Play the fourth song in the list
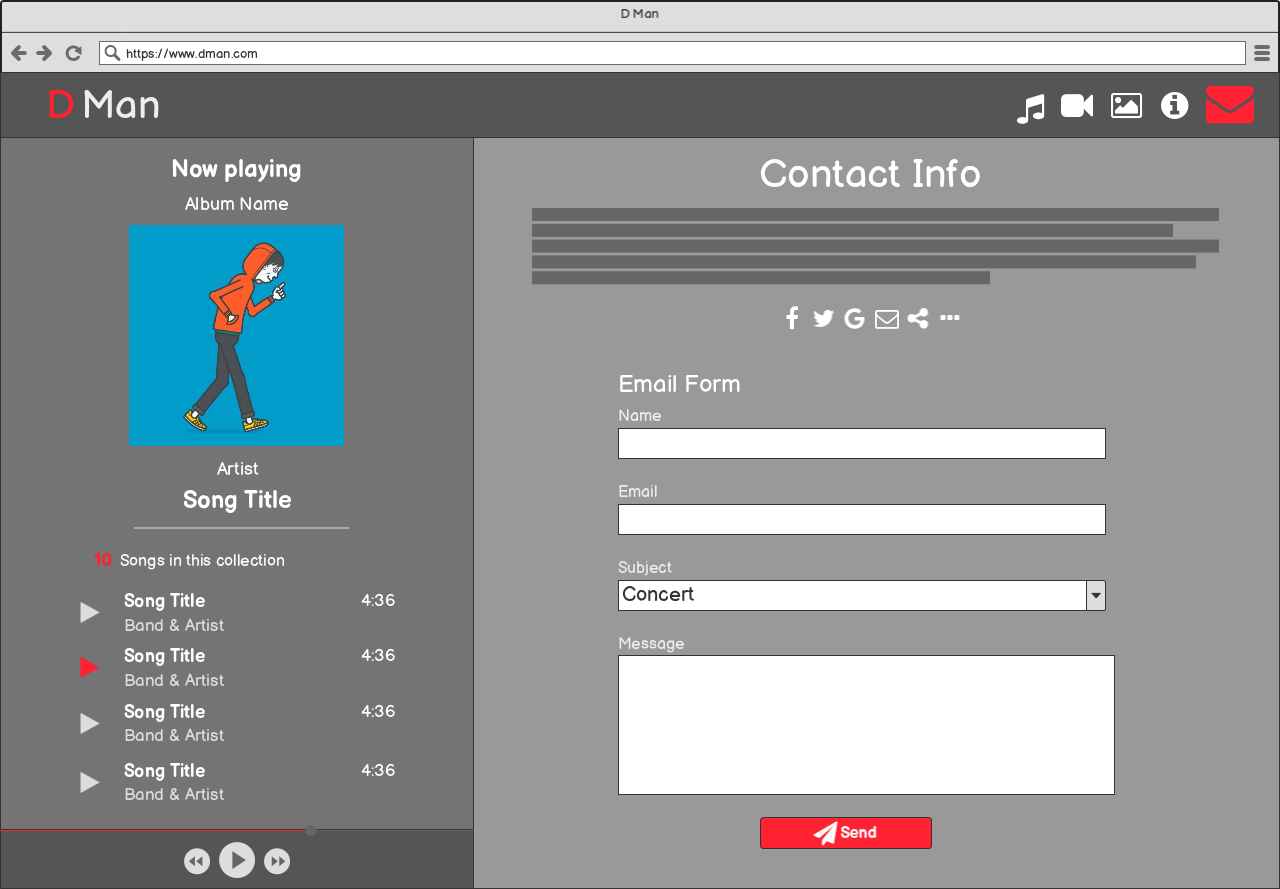This screenshot has width=1280, height=889. (90, 782)
